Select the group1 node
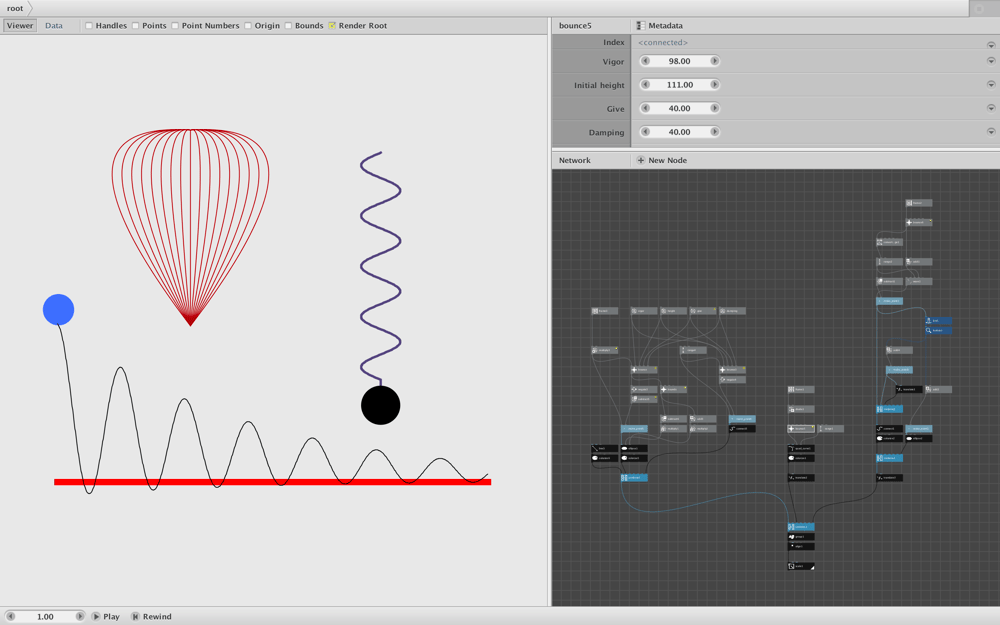 pos(801,536)
